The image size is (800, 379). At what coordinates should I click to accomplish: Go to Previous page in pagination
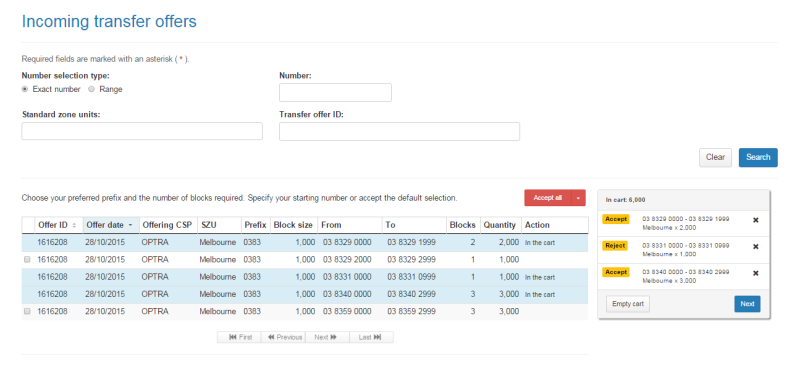pyautogui.click(x=283, y=337)
